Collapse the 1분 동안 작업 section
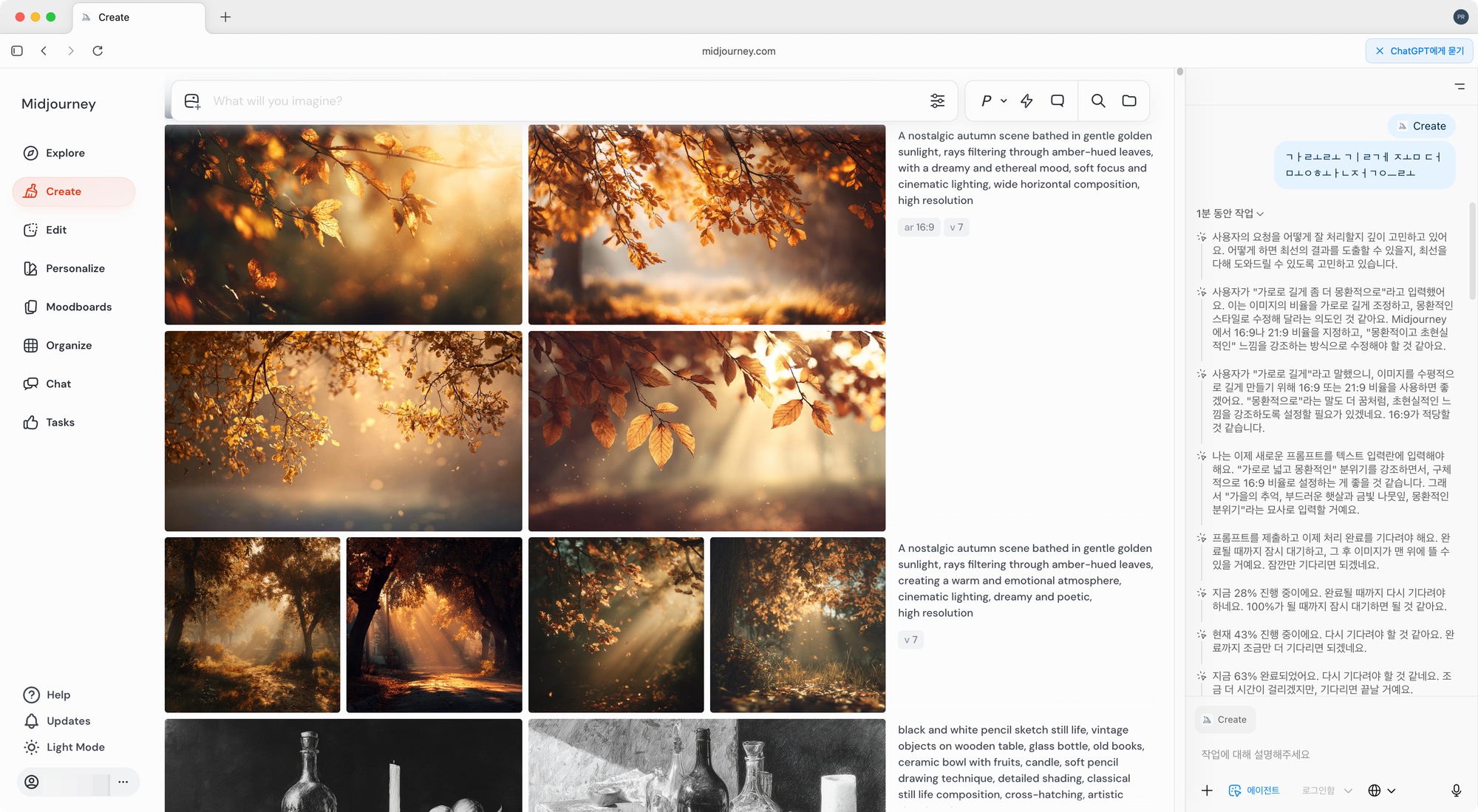1478x812 pixels. [1230, 214]
